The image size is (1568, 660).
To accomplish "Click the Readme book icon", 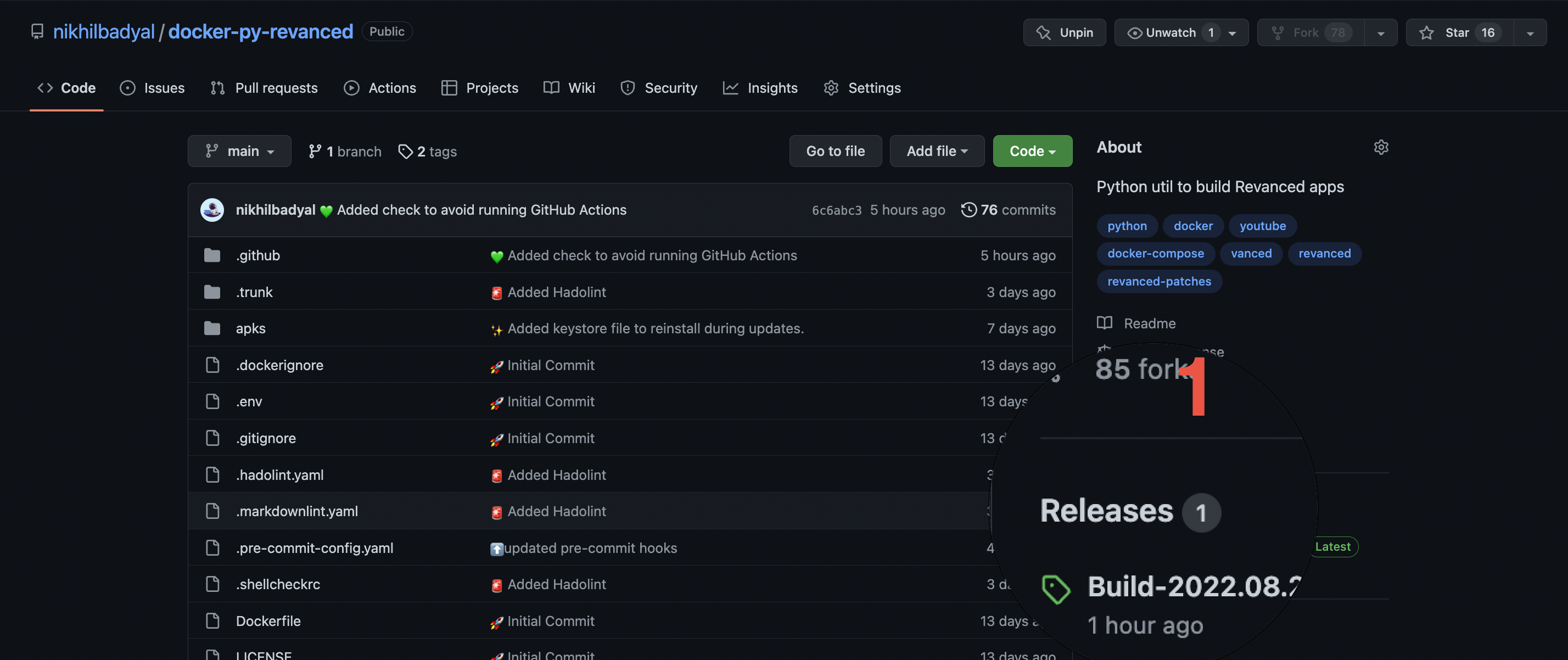I will [x=1104, y=323].
